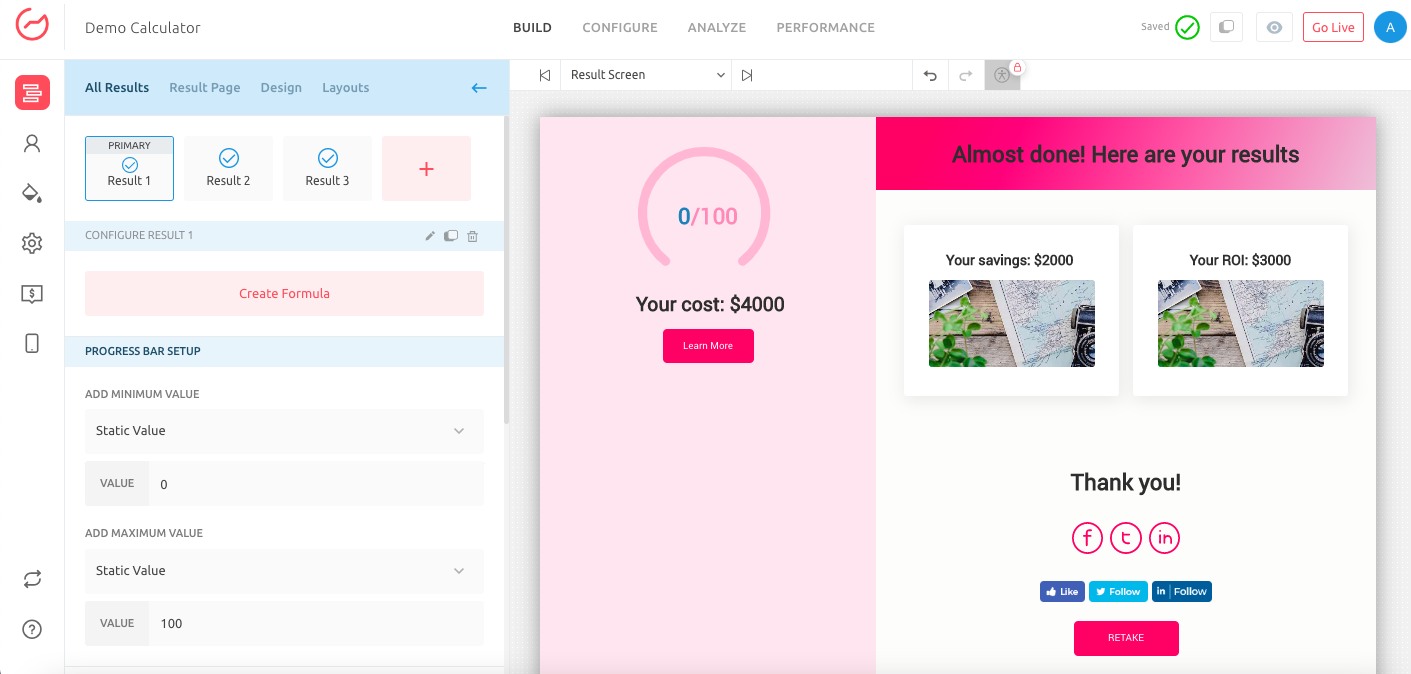Switch to the ANALYZE tab
The image size is (1411, 674).
click(x=717, y=28)
